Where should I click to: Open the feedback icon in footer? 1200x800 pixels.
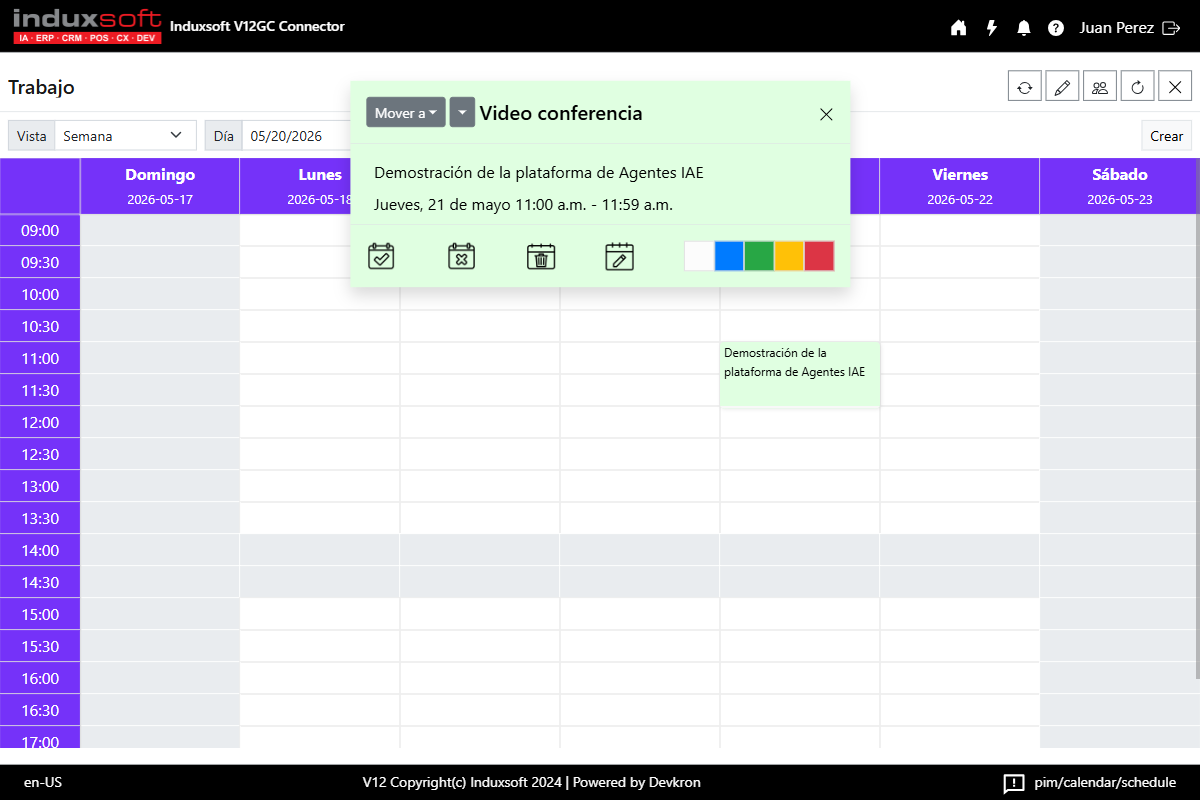(1014, 783)
